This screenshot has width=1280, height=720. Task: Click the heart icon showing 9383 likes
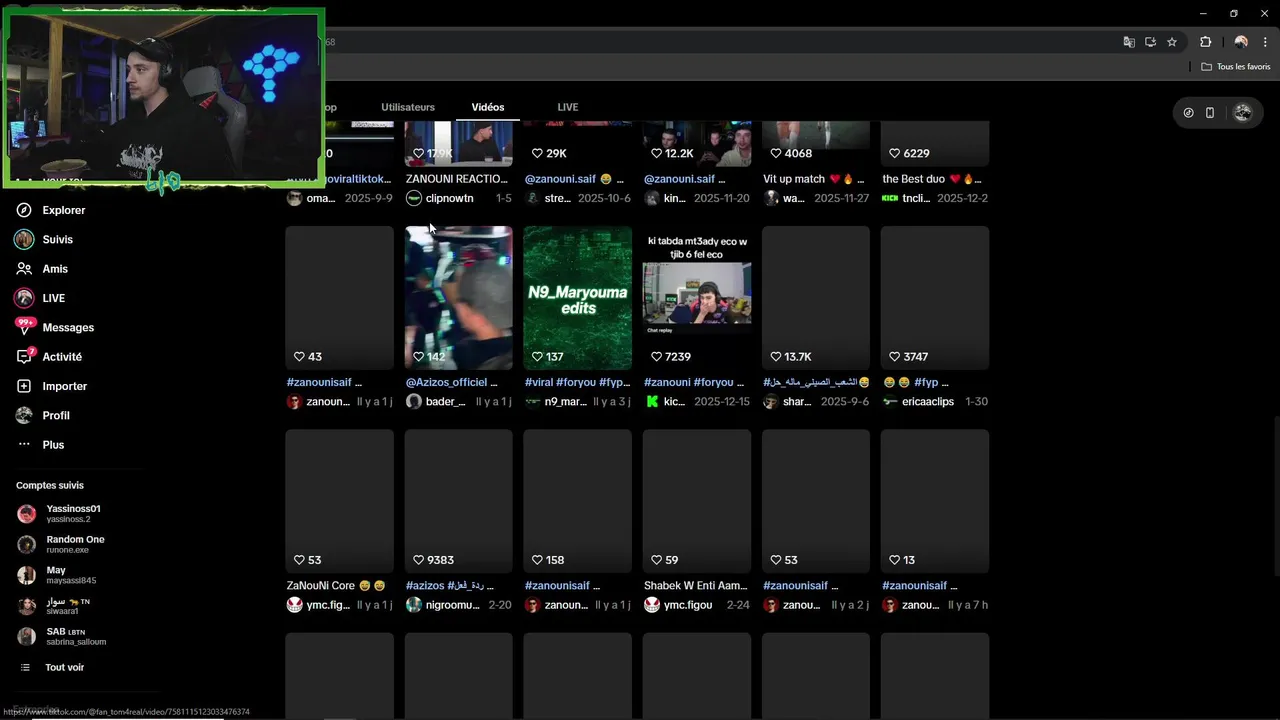pyautogui.click(x=419, y=560)
